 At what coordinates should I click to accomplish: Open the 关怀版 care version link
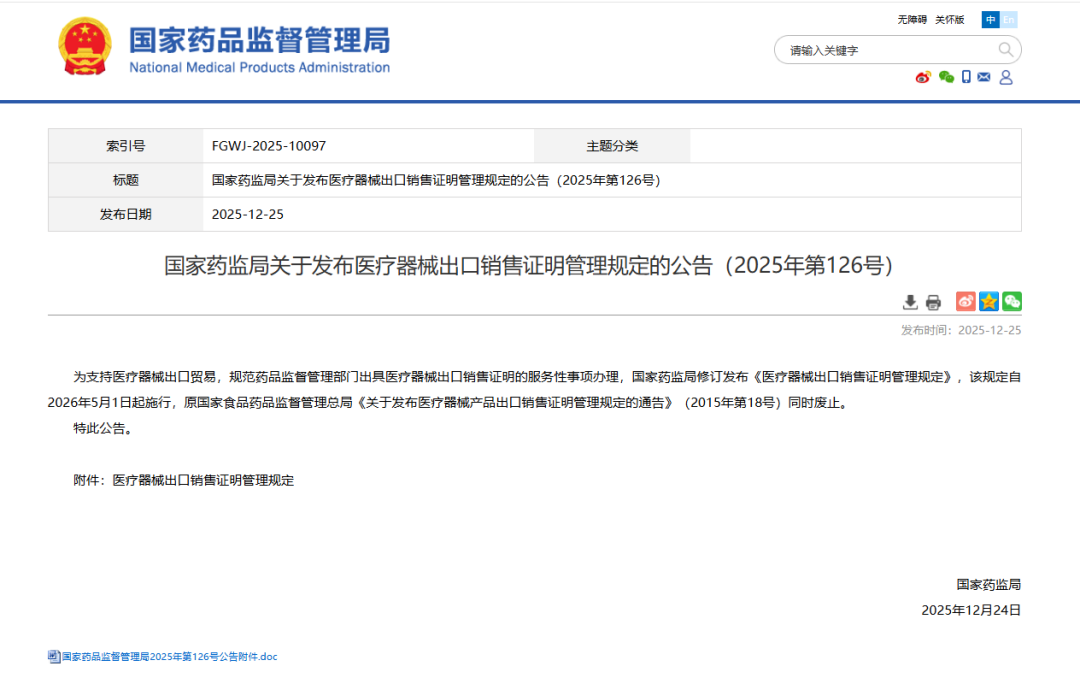948,19
